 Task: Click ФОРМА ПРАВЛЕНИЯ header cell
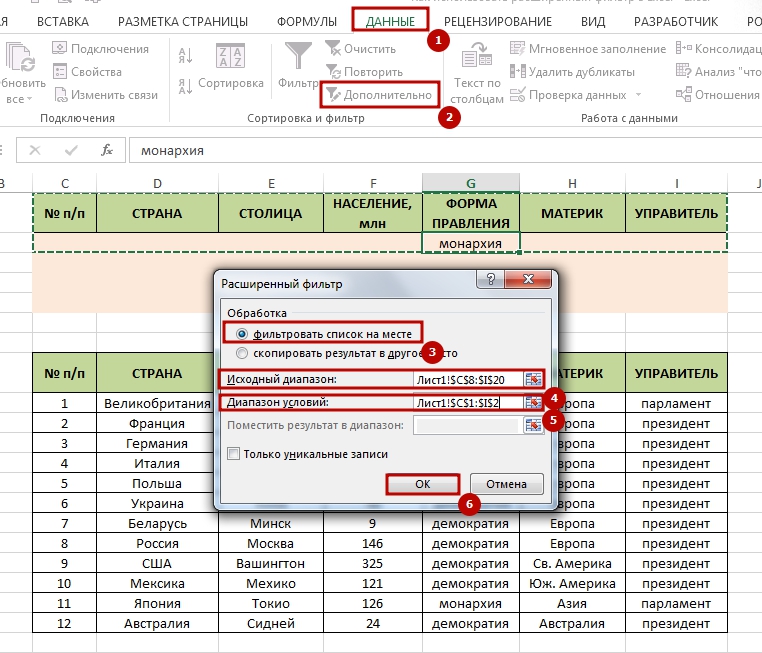pyautogui.click(x=471, y=213)
